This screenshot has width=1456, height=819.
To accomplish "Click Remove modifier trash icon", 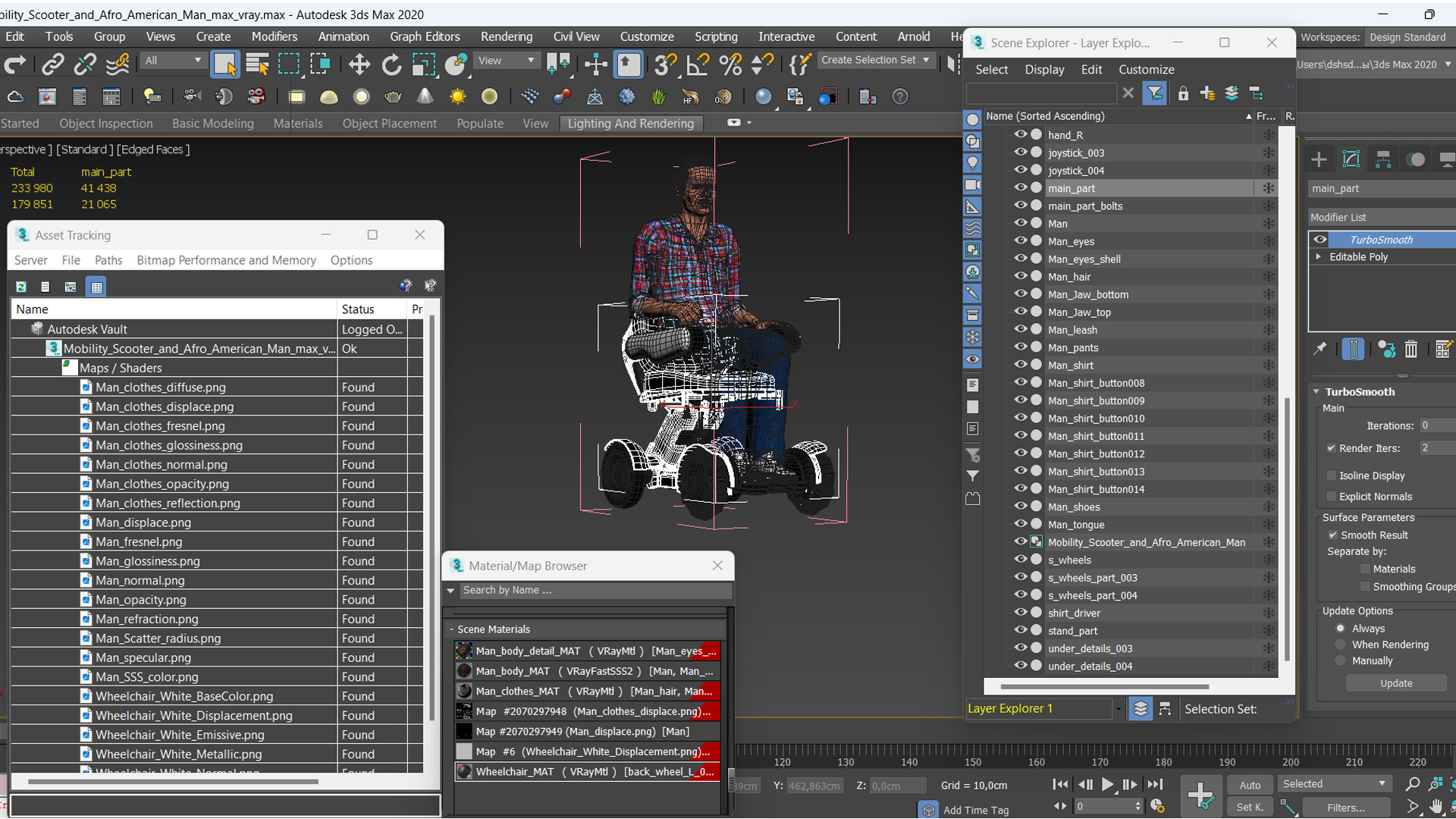I will pos(1410,349).
